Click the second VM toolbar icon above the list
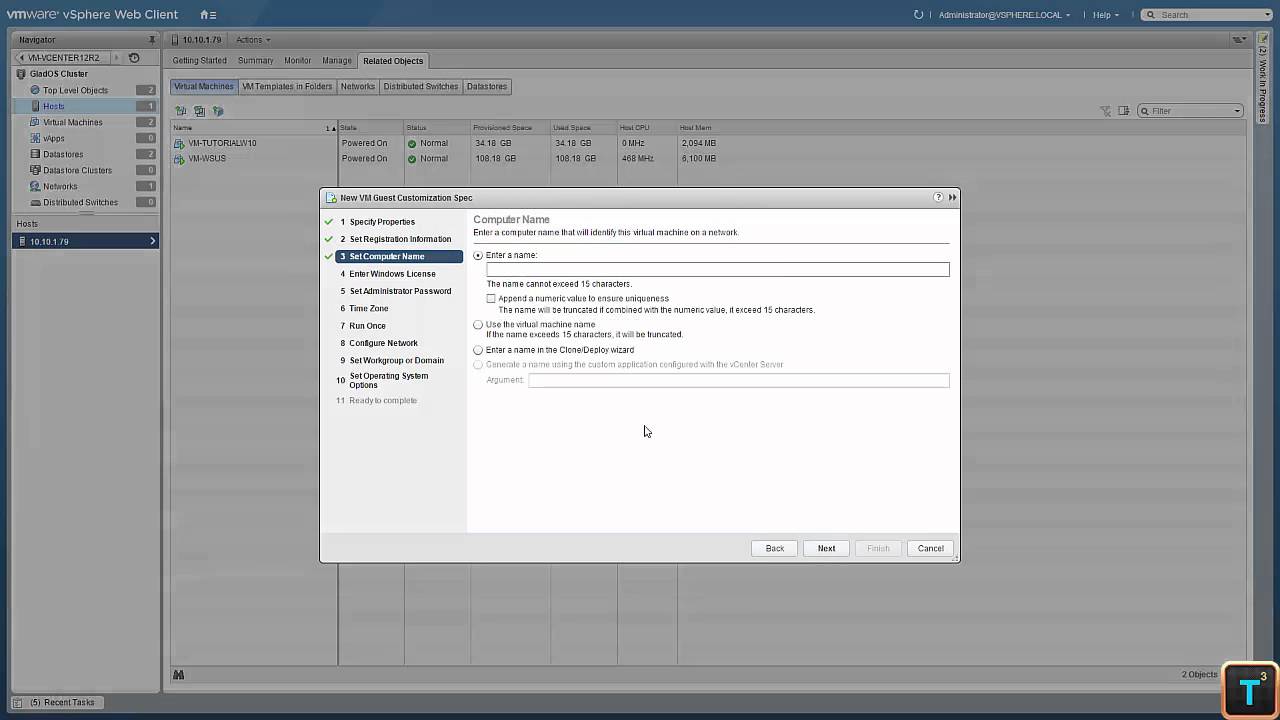The width and height of the screenshot is (1280, 720). (x=199, y=111)
